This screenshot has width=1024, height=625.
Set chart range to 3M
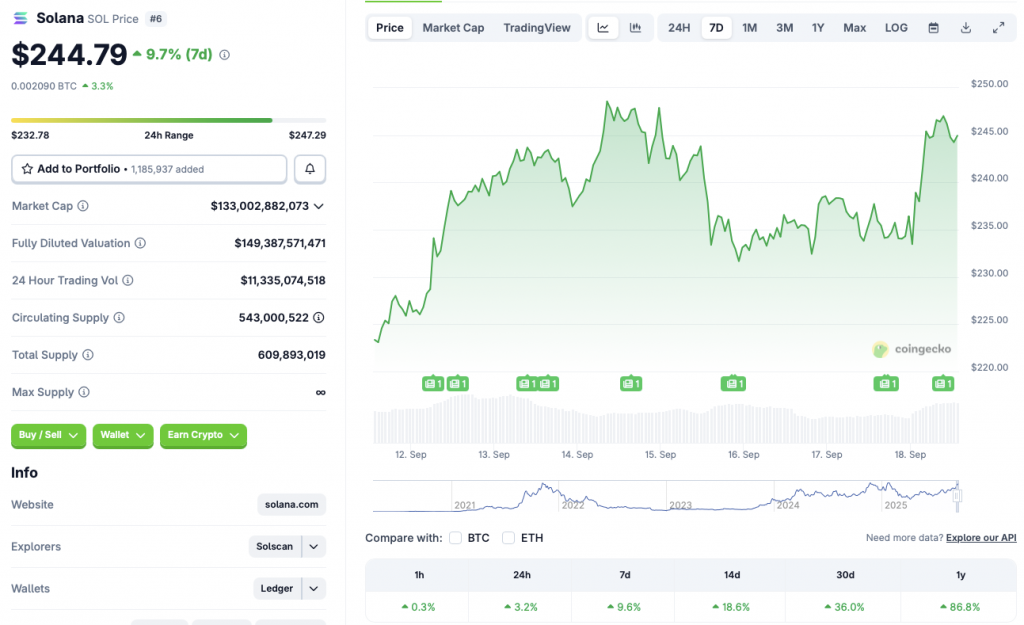point(784,28)
